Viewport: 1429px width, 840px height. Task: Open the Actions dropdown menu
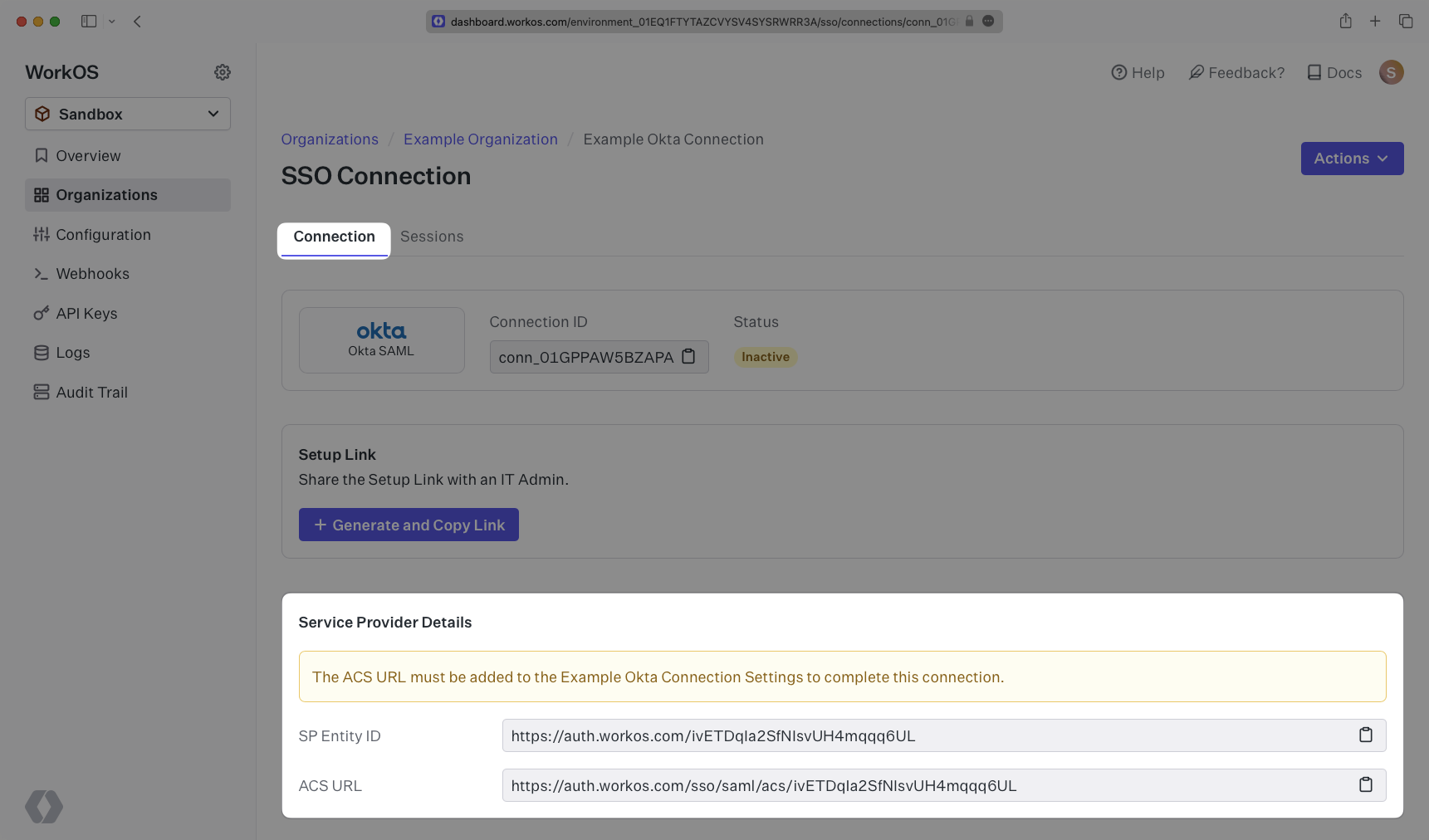(x=1351, y=159)
